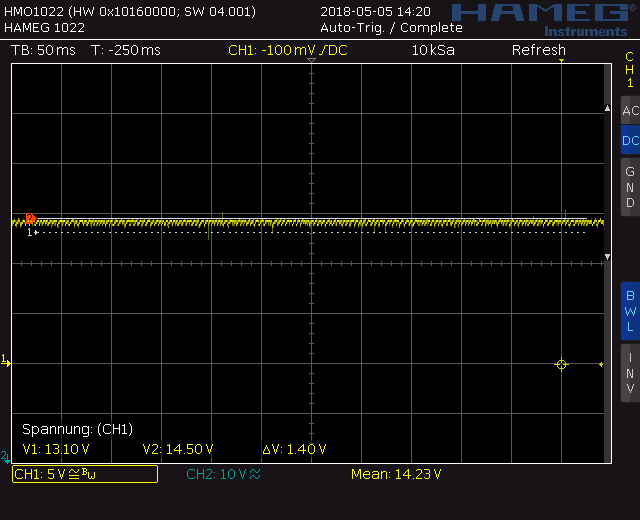Open the CH 1 side menu header
Image resolution: width=640 pixels, height=520 pixels.
629,70
